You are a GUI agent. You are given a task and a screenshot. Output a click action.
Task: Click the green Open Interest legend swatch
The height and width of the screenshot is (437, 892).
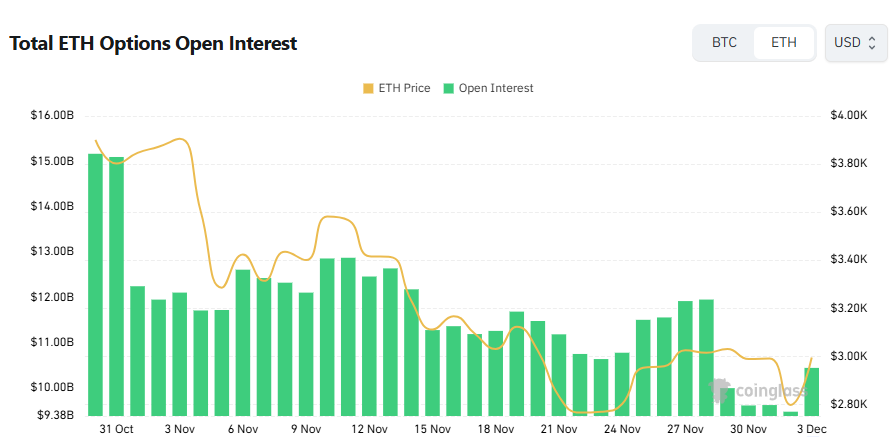pyautogui.click(x=450, y=88)
